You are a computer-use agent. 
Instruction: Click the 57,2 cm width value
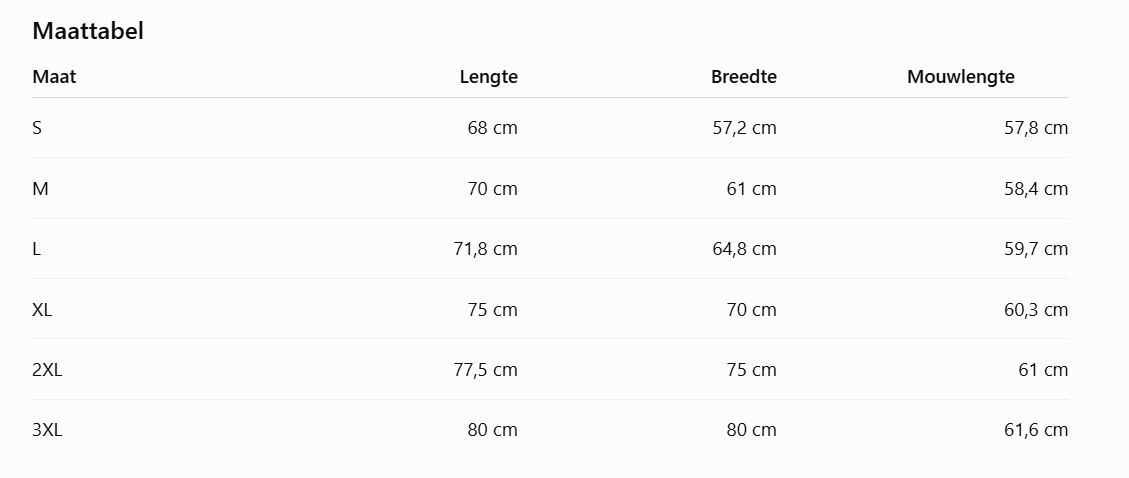(745, 128)
